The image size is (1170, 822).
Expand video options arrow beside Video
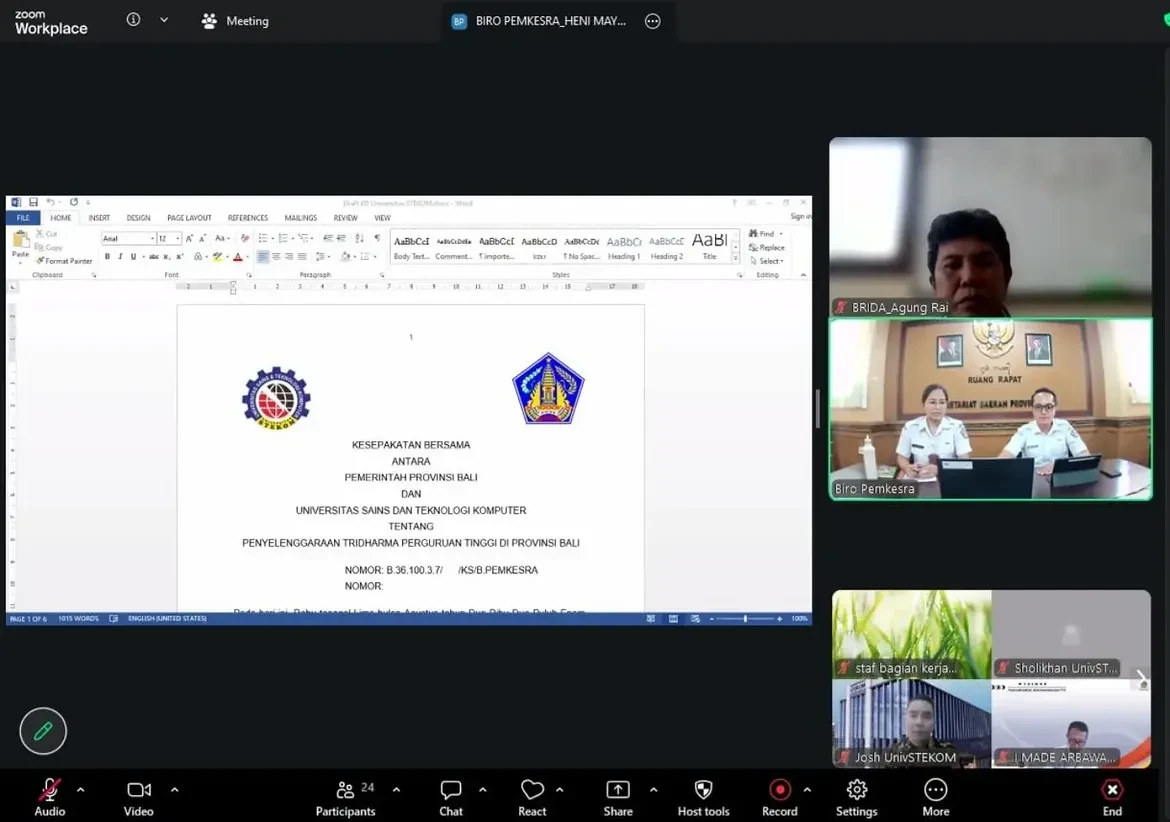(x=175, y=789)
